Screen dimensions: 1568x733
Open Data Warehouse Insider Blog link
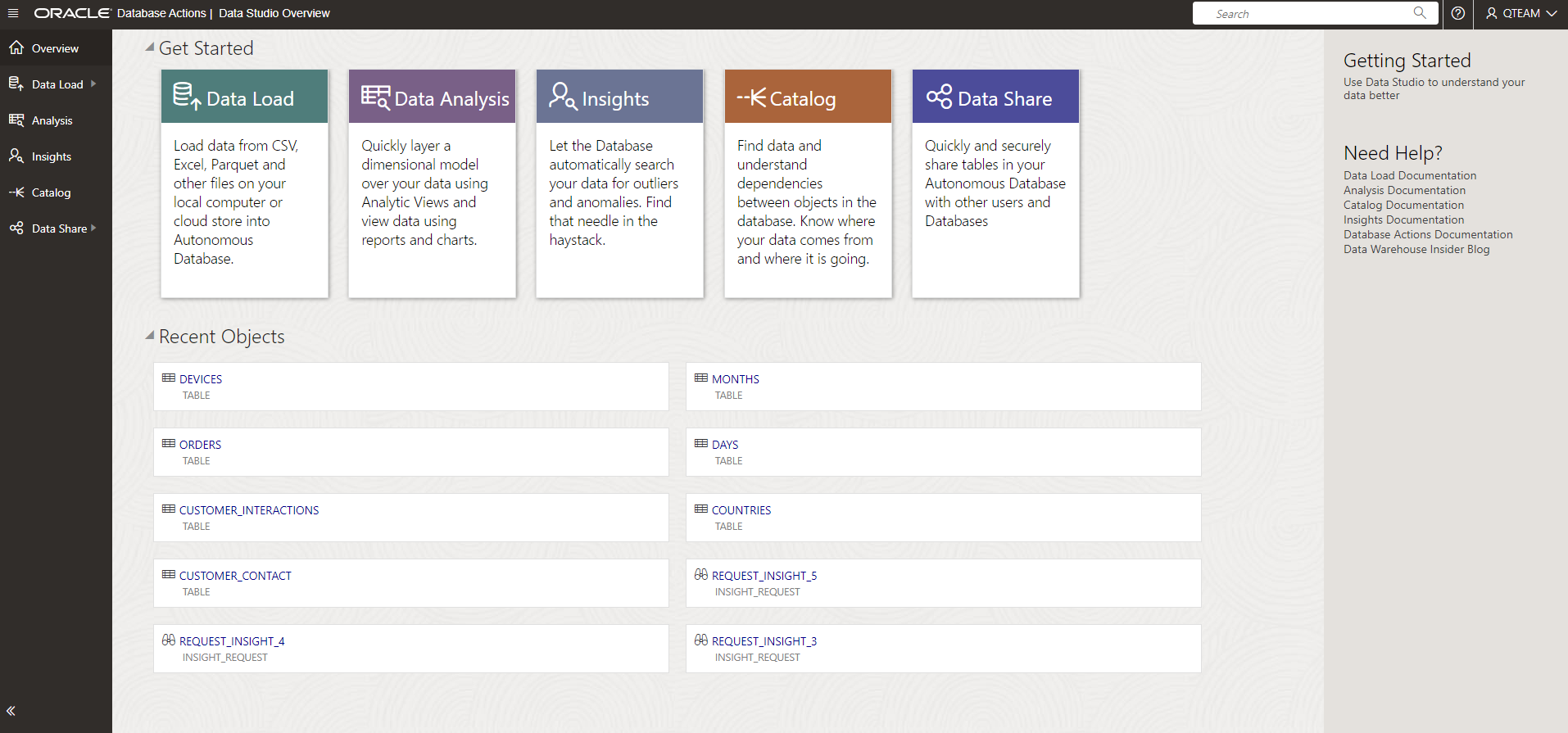[1416, 249]
